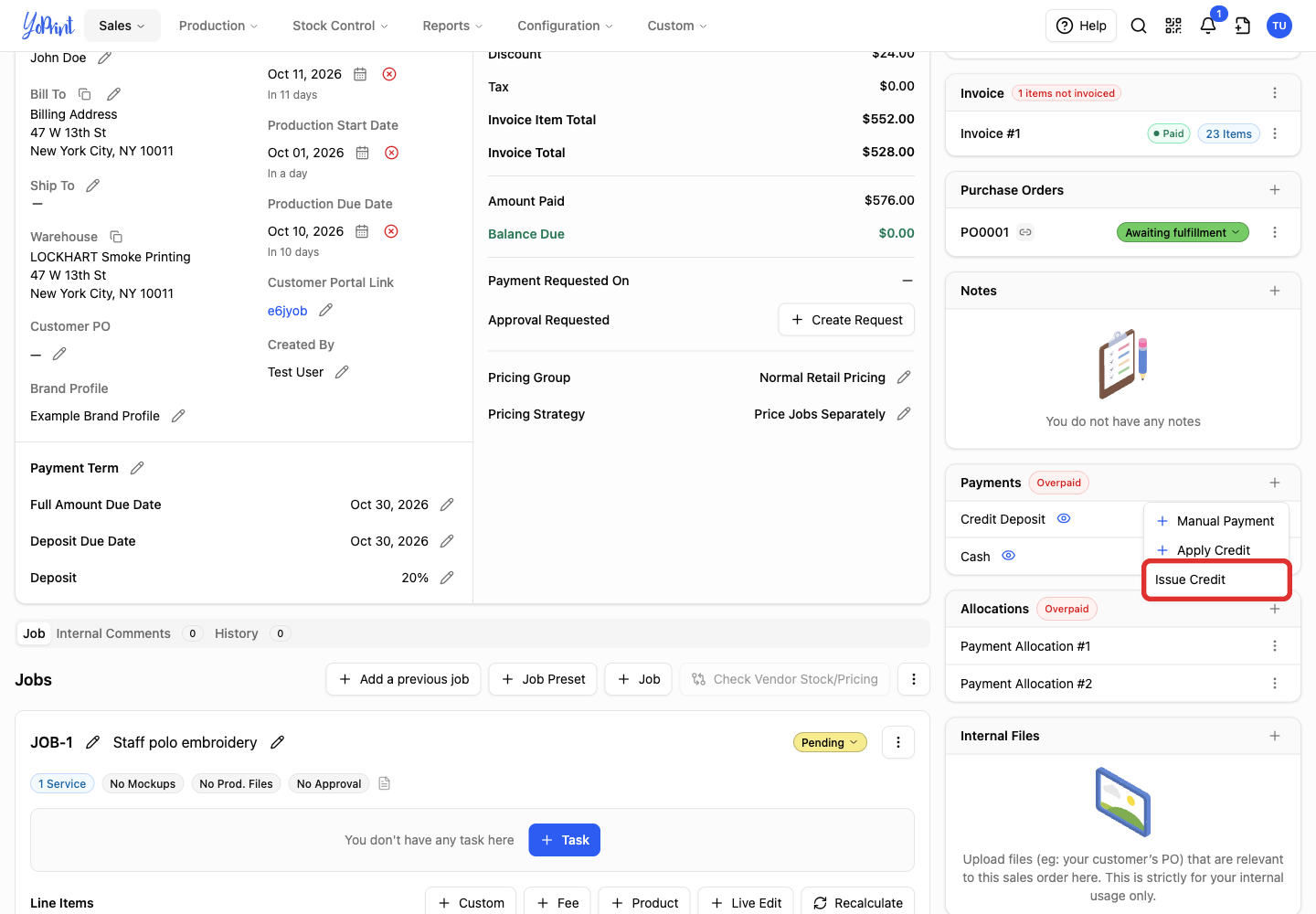Open the search icon in top bar
The width and height of the screenshot is (1316, 914).
click(x=1139, y=26)
